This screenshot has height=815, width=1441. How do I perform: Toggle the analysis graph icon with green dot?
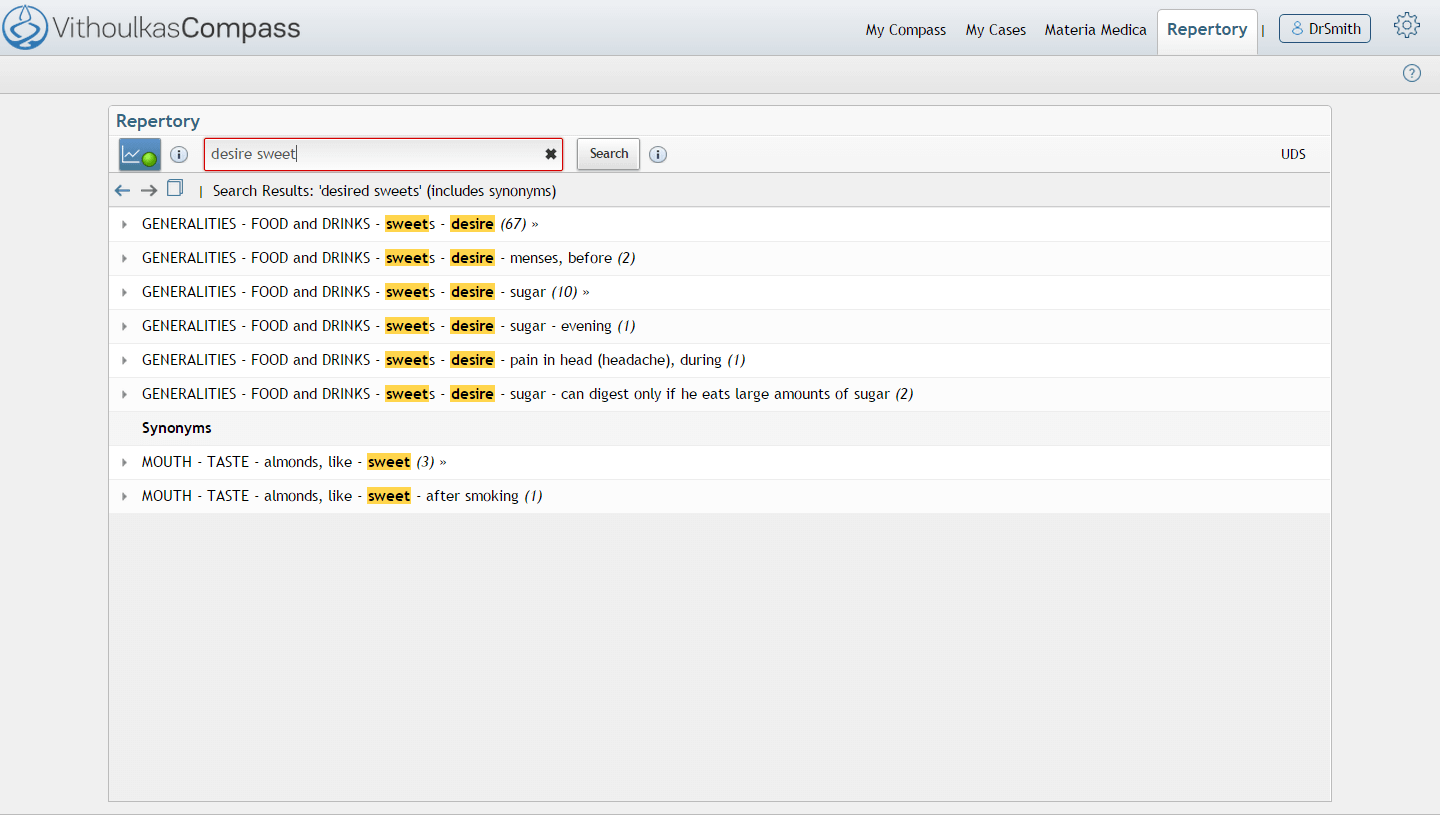[140, 154]
